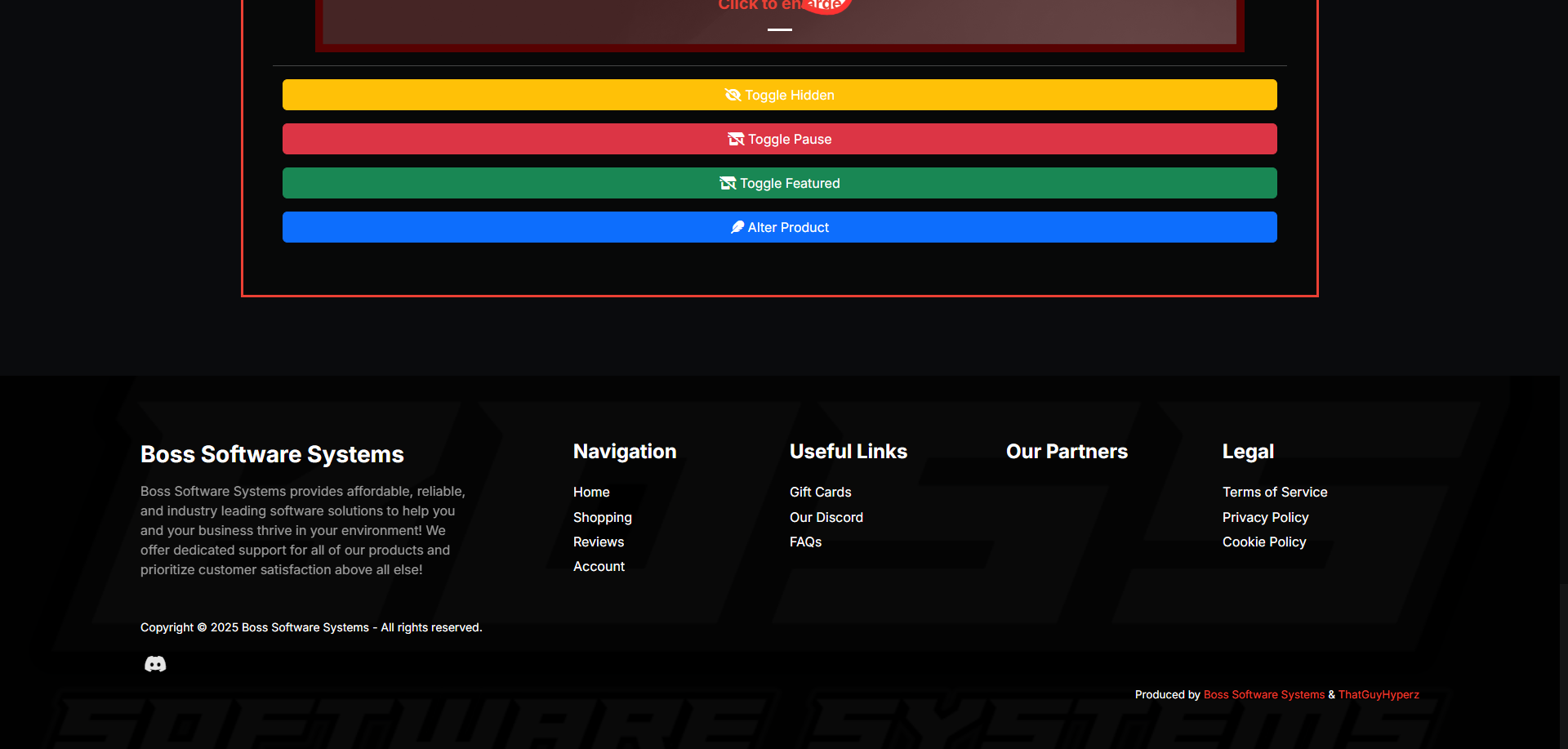This screenshot has width=1568, height=749.
Task: Click the copyright 2025 notice text
Action: pyautogui.click(x=311, y=627)
